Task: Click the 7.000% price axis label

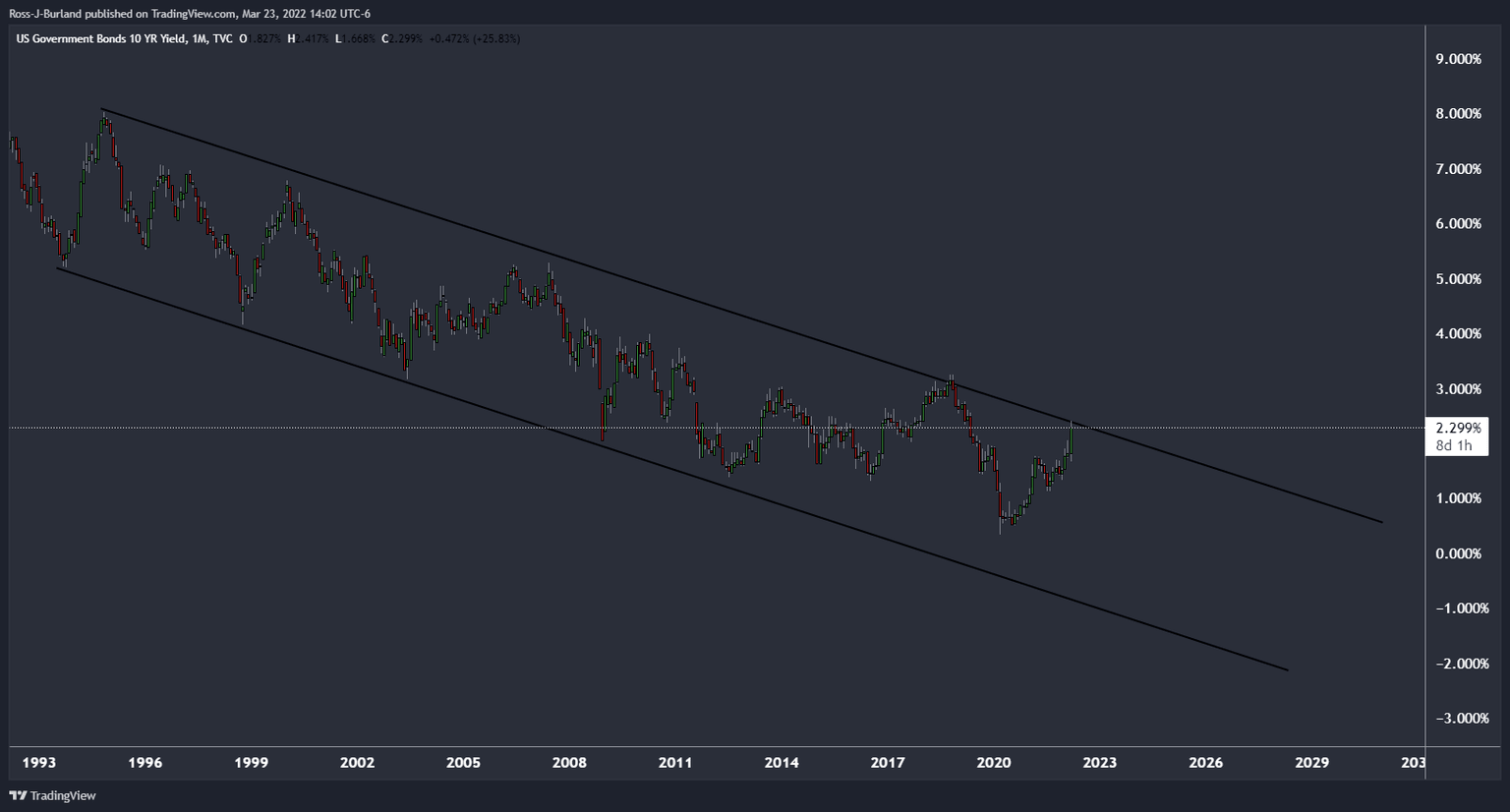Action: [1458, 169]
